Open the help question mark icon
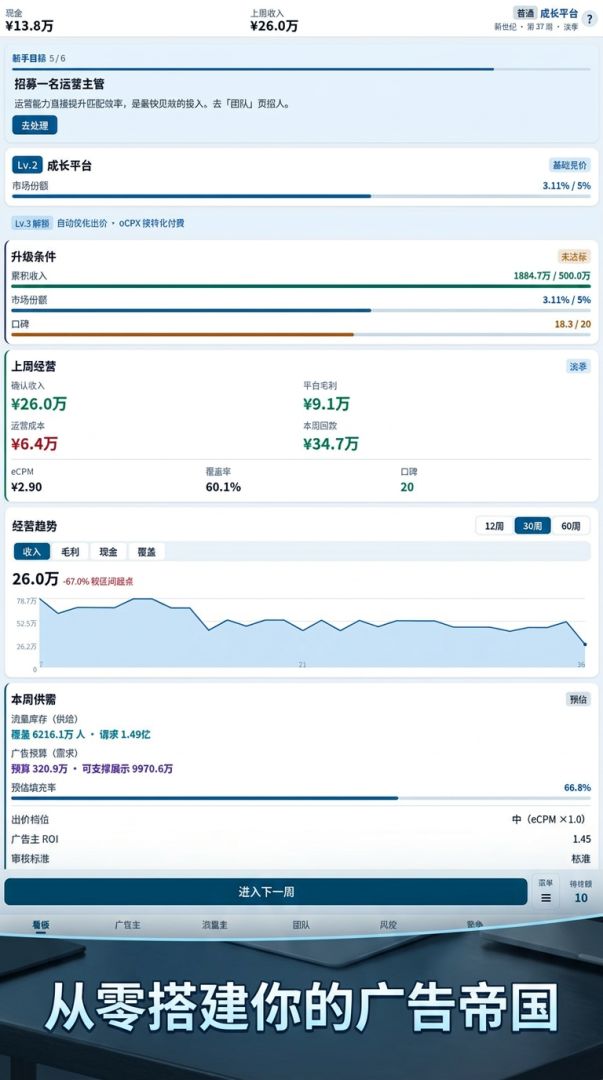 589,19
